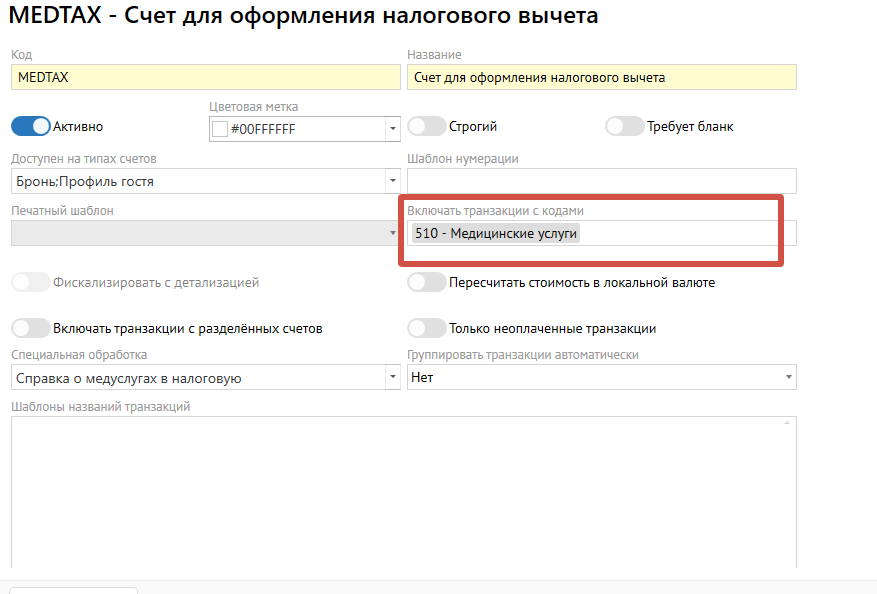Toggle Фискализировать с детализацией switch

(x=30, y=283)
